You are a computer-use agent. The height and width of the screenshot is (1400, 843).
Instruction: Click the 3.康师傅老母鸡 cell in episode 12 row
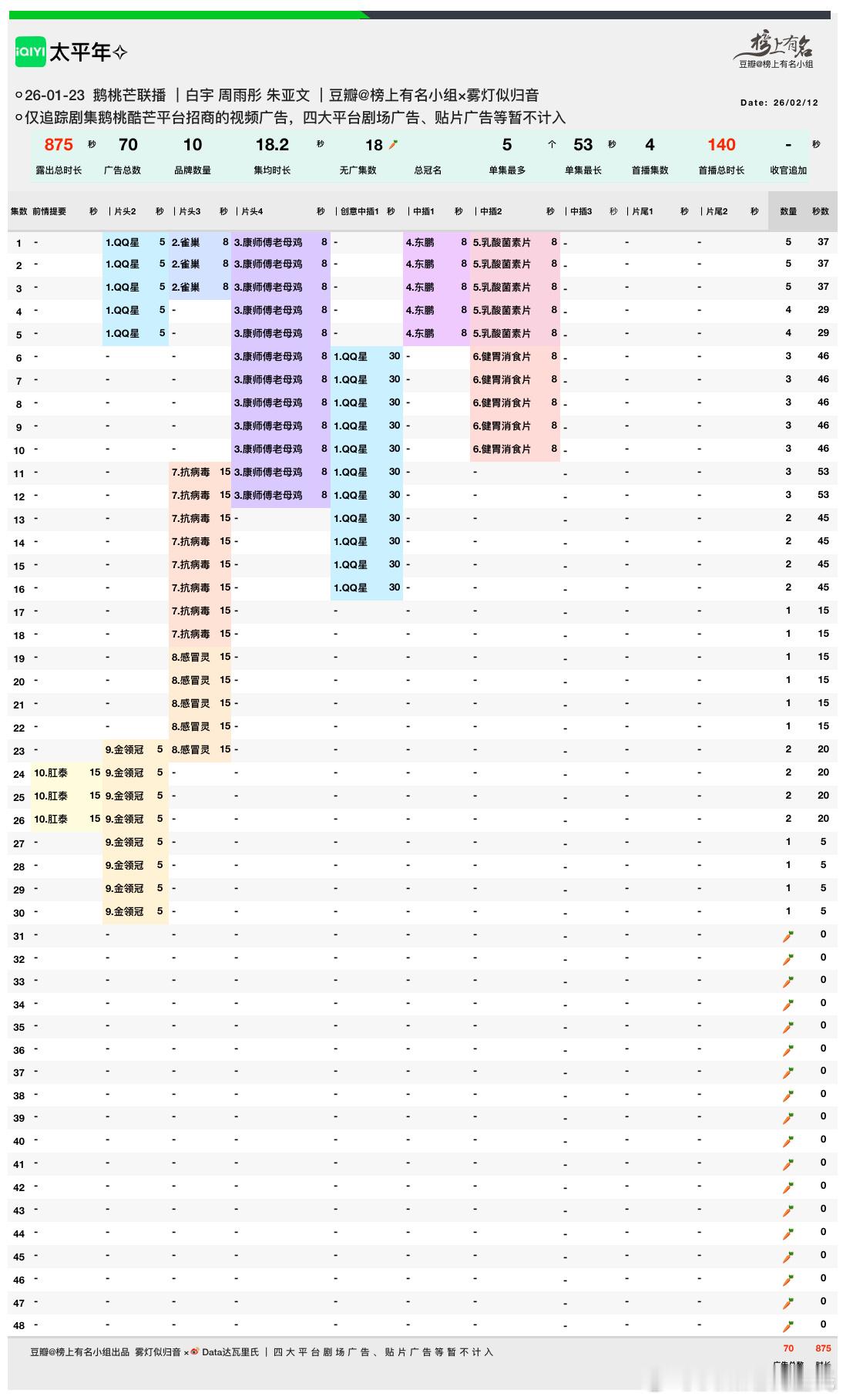click(x=268, y=495)
